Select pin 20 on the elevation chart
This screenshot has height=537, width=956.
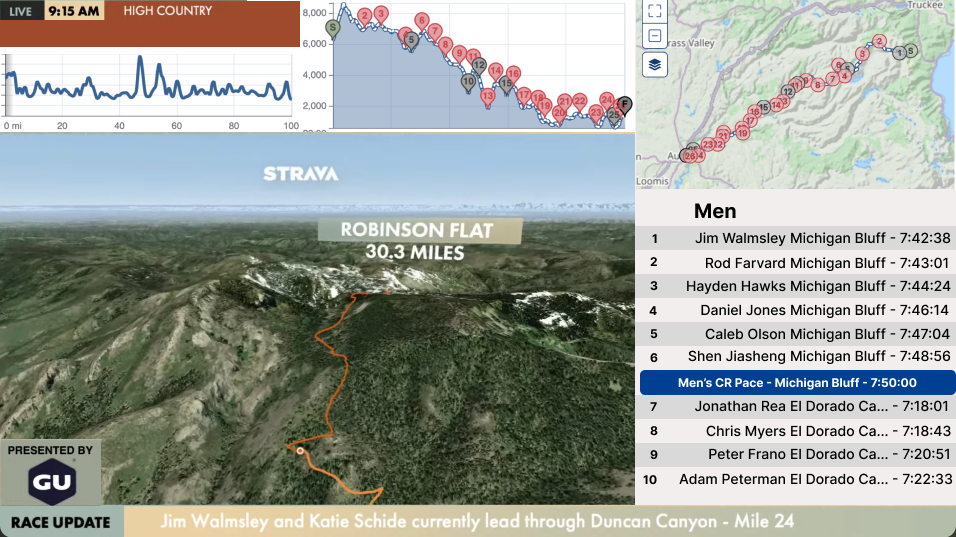[x=559, y=114]
